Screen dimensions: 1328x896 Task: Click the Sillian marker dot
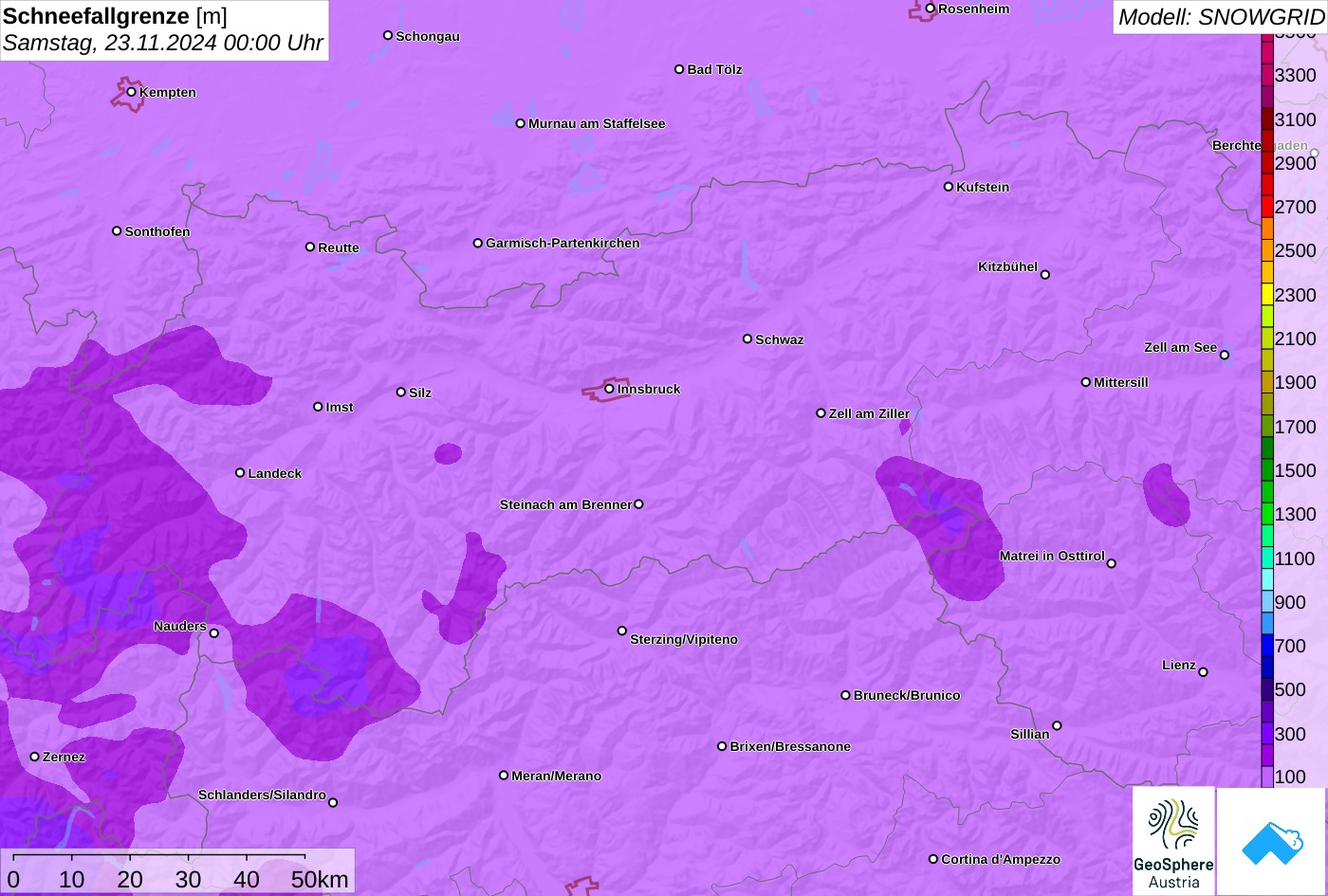(1057, 726)
